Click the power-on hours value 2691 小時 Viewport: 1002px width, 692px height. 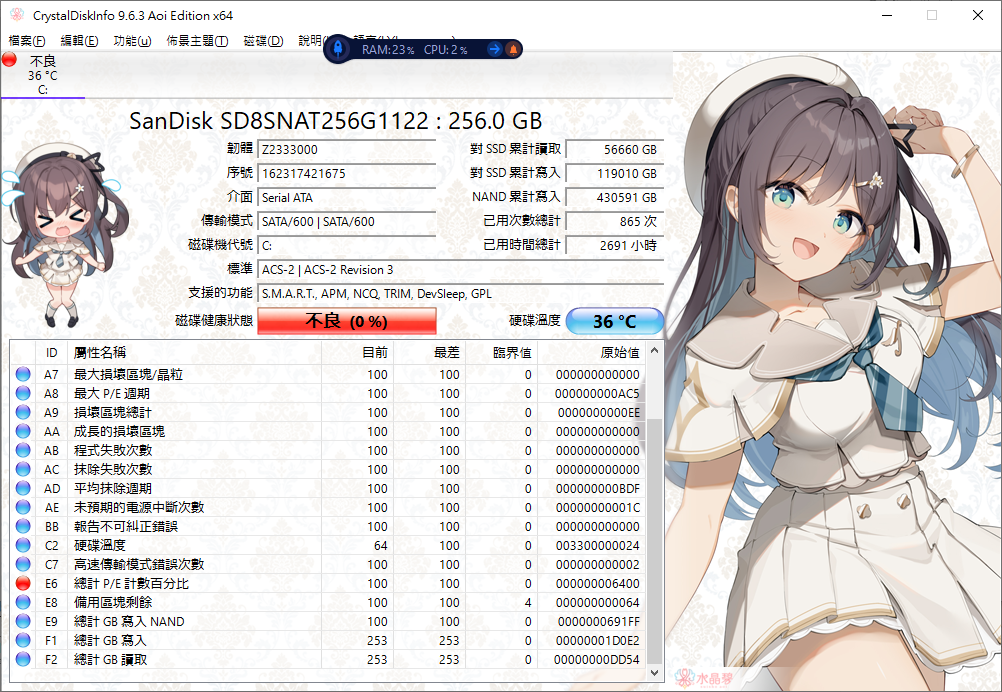pos(615,245)
